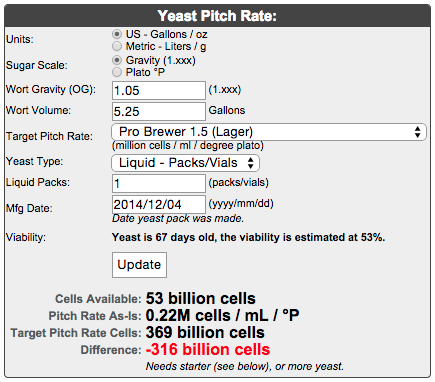Click the Yeast Pitch Rate header
The height and width of the screenshot is (382, 435).
tap(217, 16)
